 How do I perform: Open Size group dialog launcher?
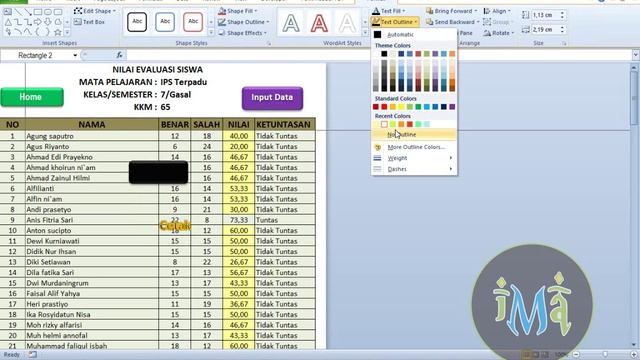[x=564, y=43]
